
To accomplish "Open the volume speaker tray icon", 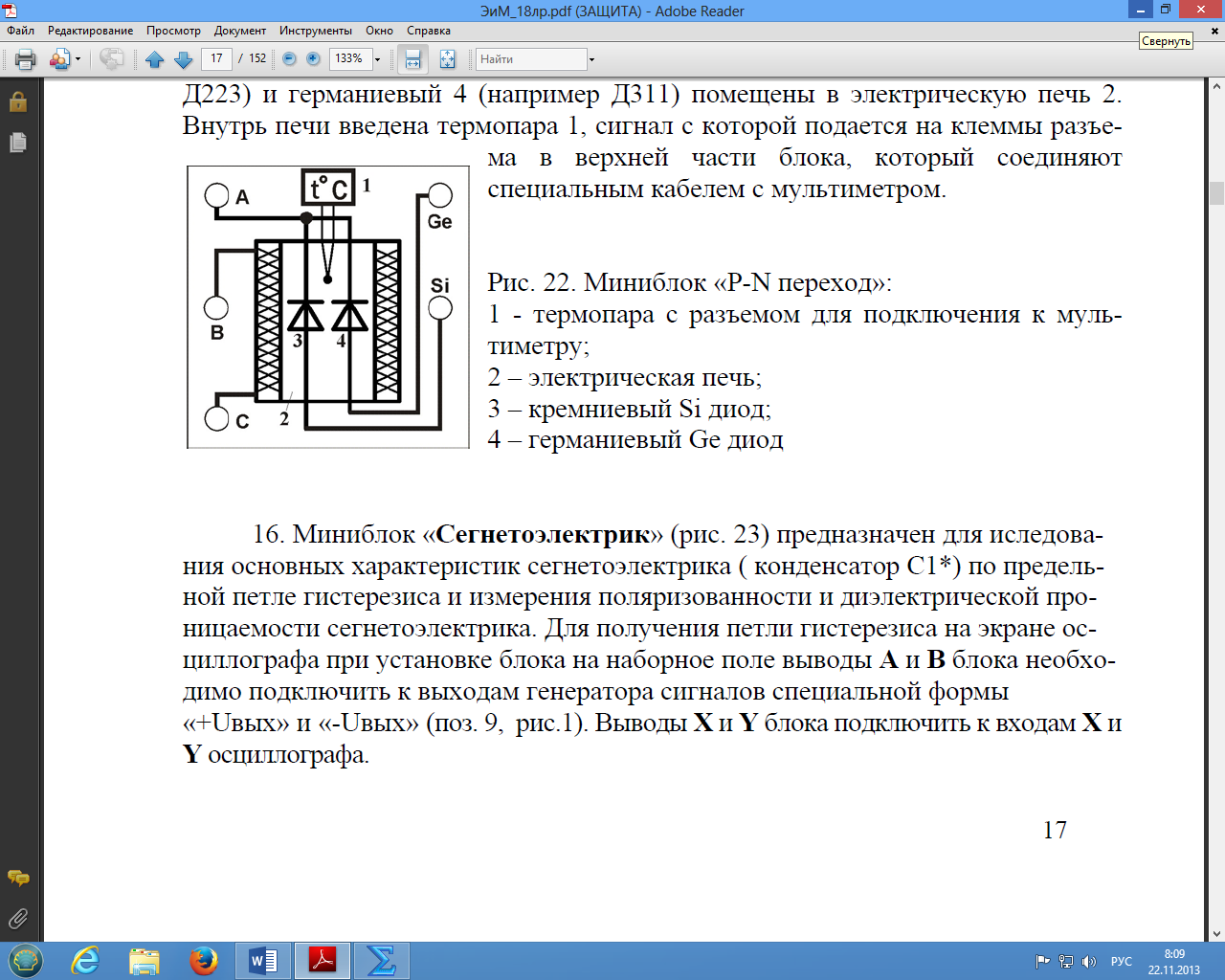I will point(1088,962).
